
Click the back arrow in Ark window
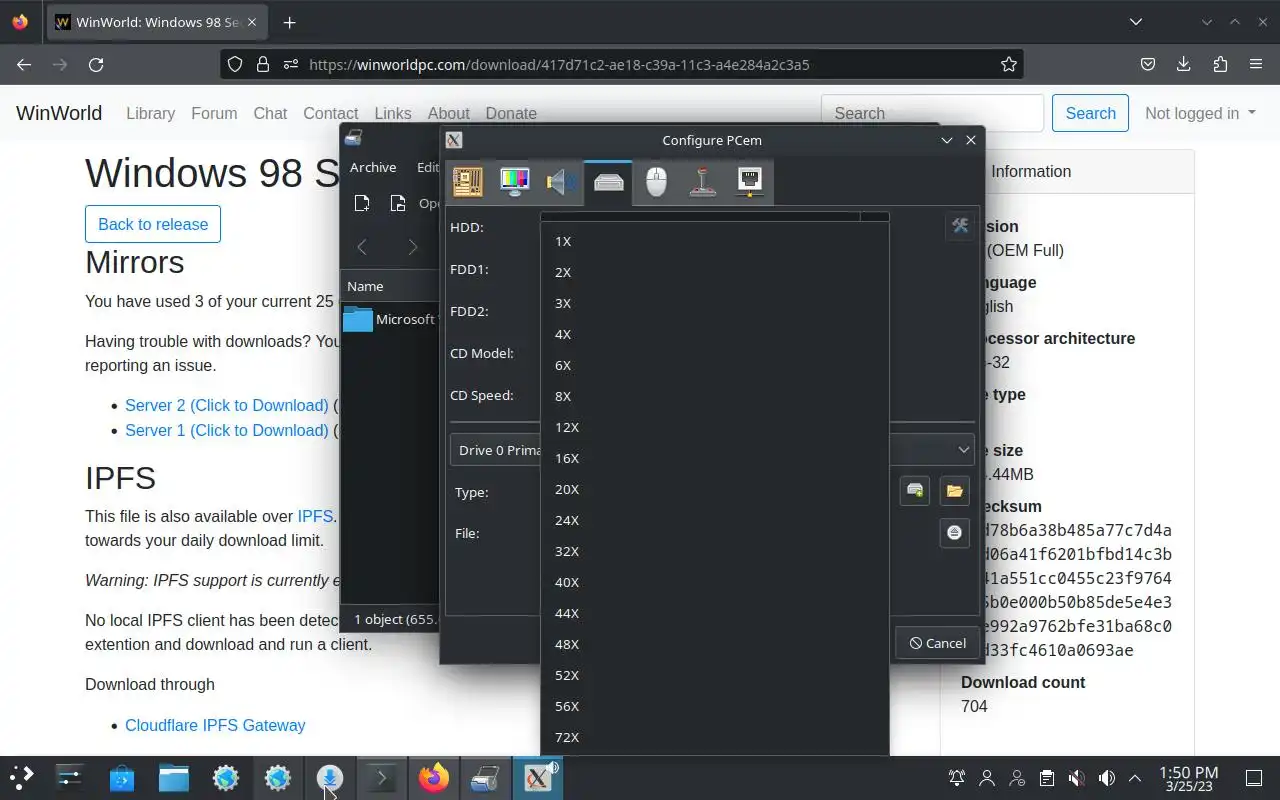(x=362, y=247)
